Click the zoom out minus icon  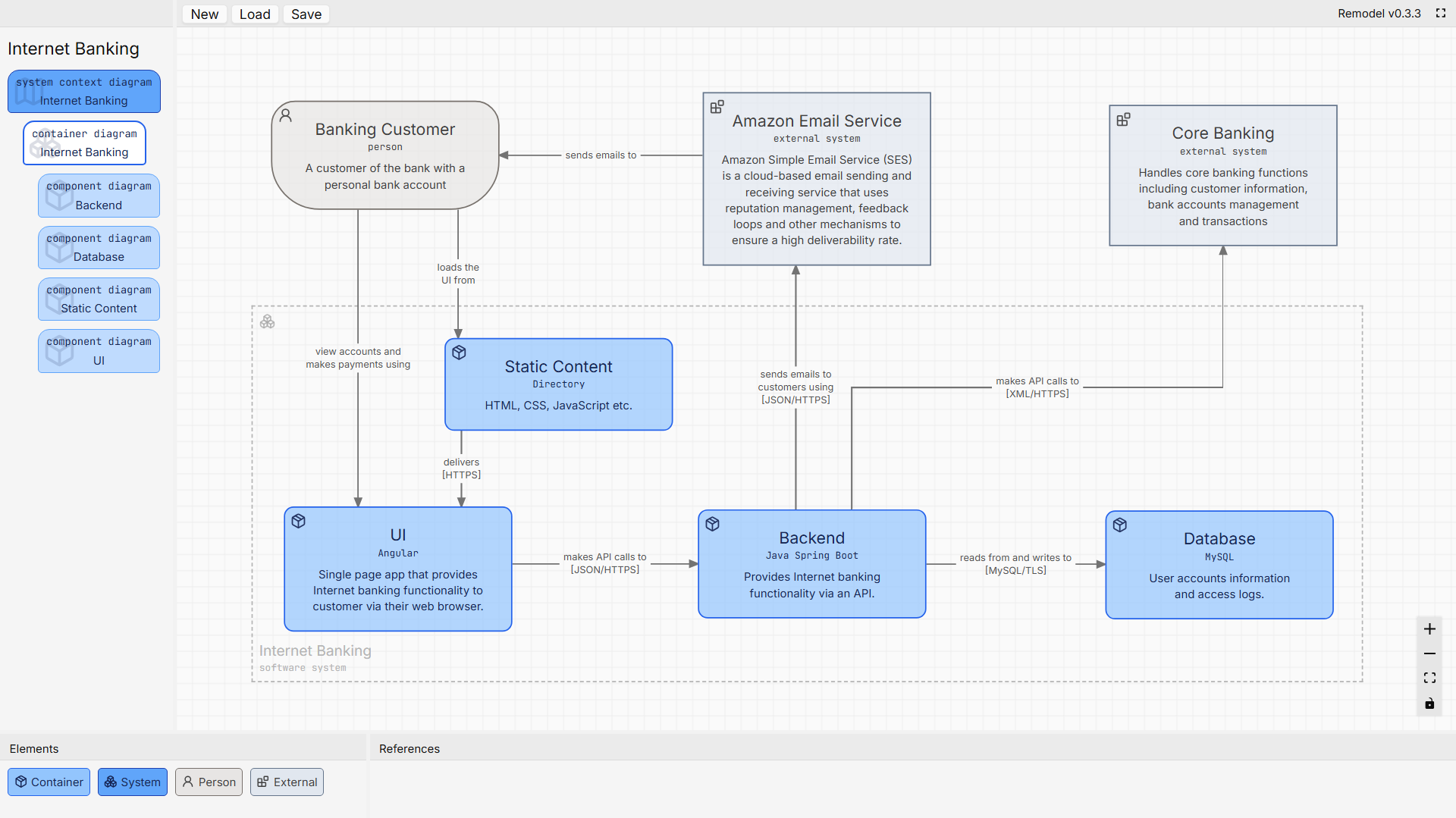(1429, 653)
